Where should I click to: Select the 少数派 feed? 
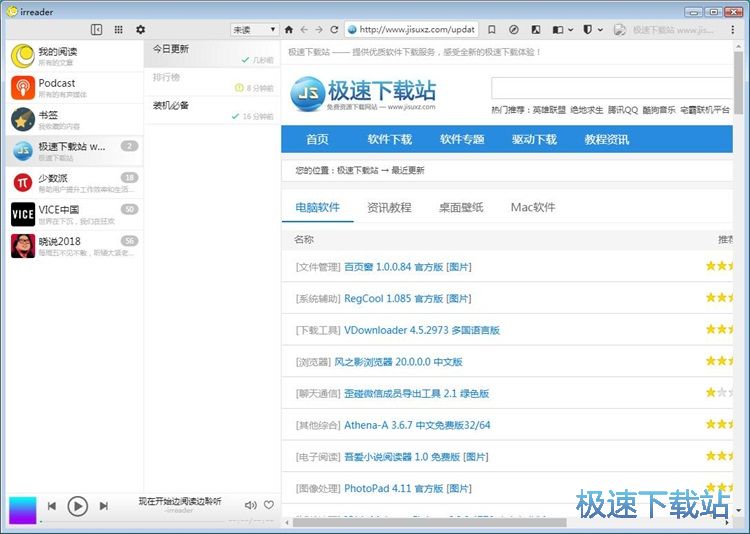point(75,182)
